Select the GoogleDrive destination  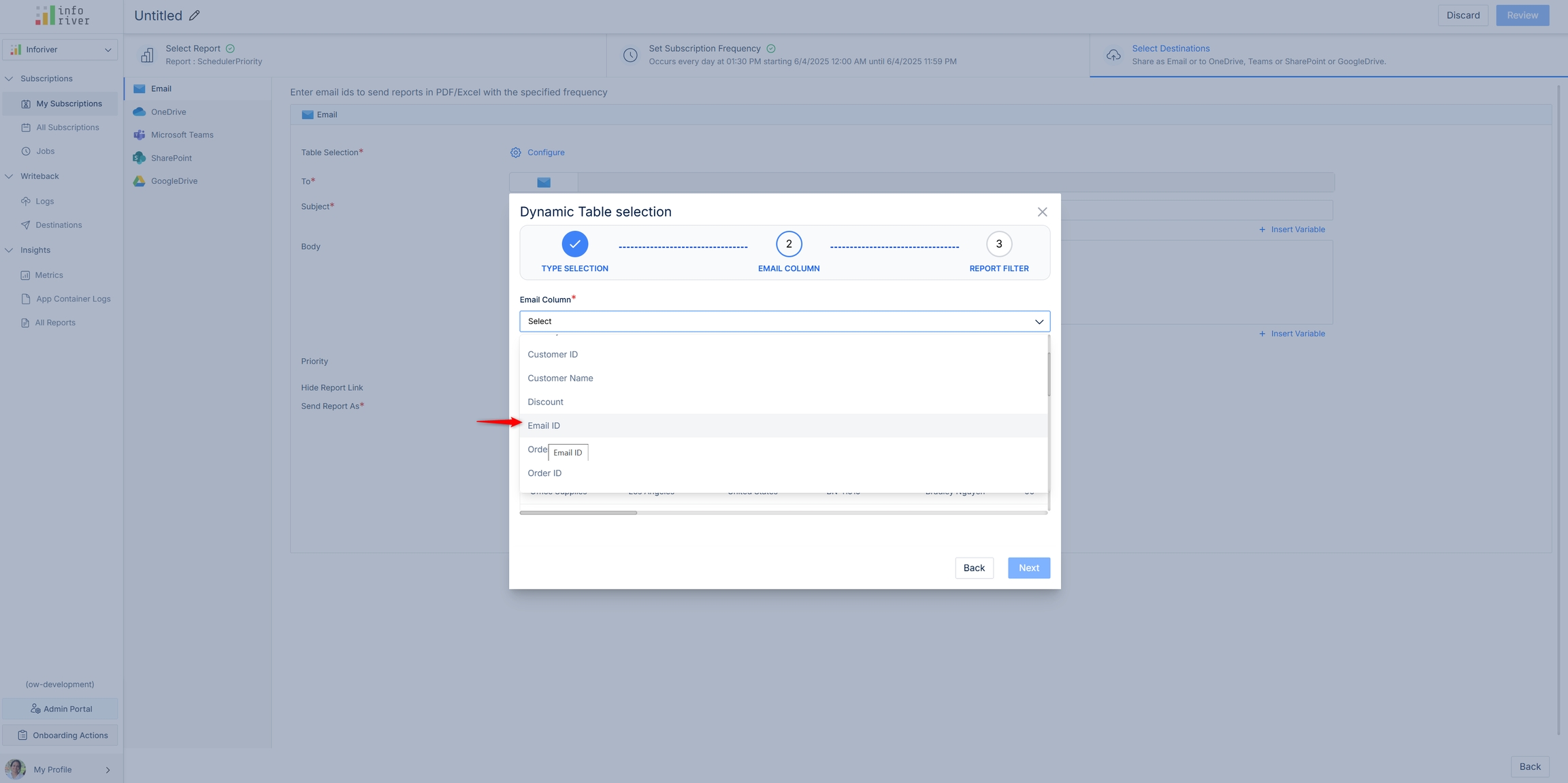click(174, 181)
